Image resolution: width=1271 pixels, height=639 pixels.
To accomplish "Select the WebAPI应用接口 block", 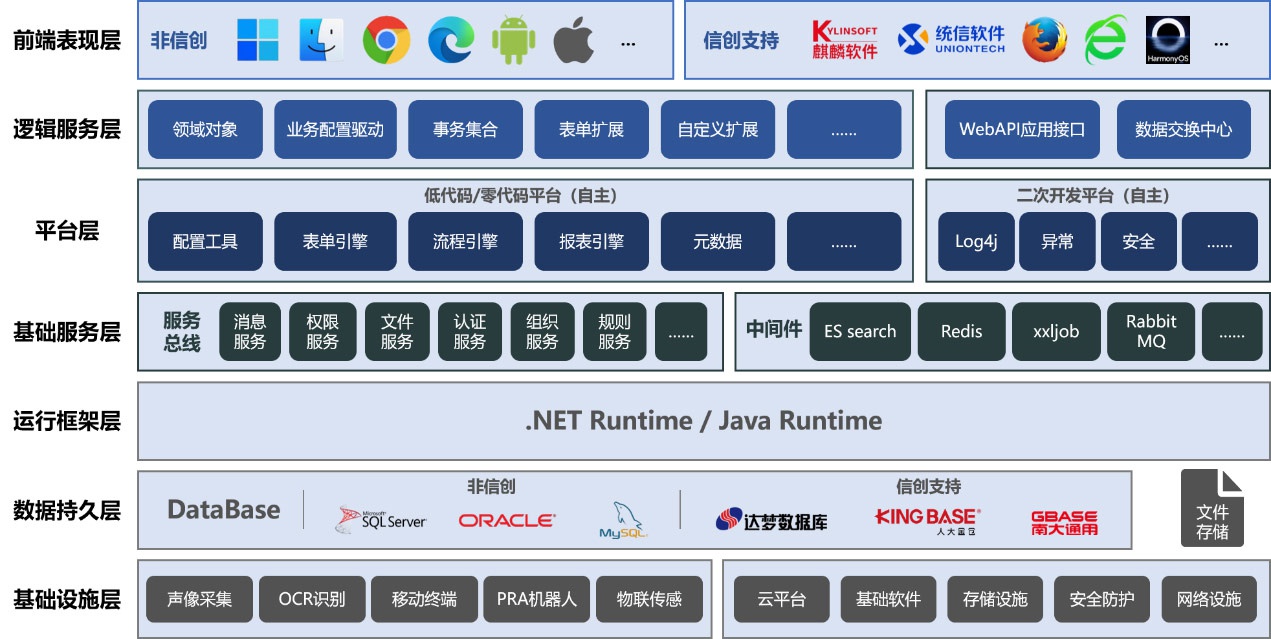I will coord(1021,130).
